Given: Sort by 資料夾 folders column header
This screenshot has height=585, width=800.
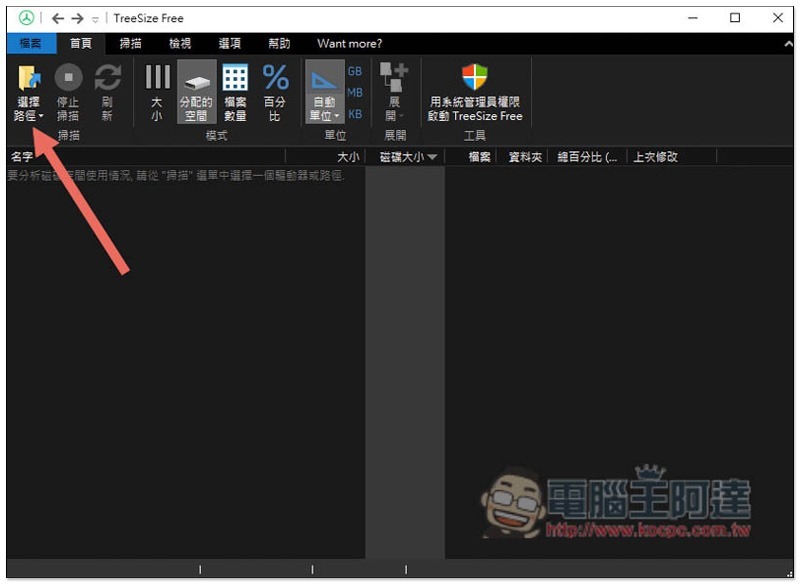Looking at the screenshot, I should coord(522,157).
